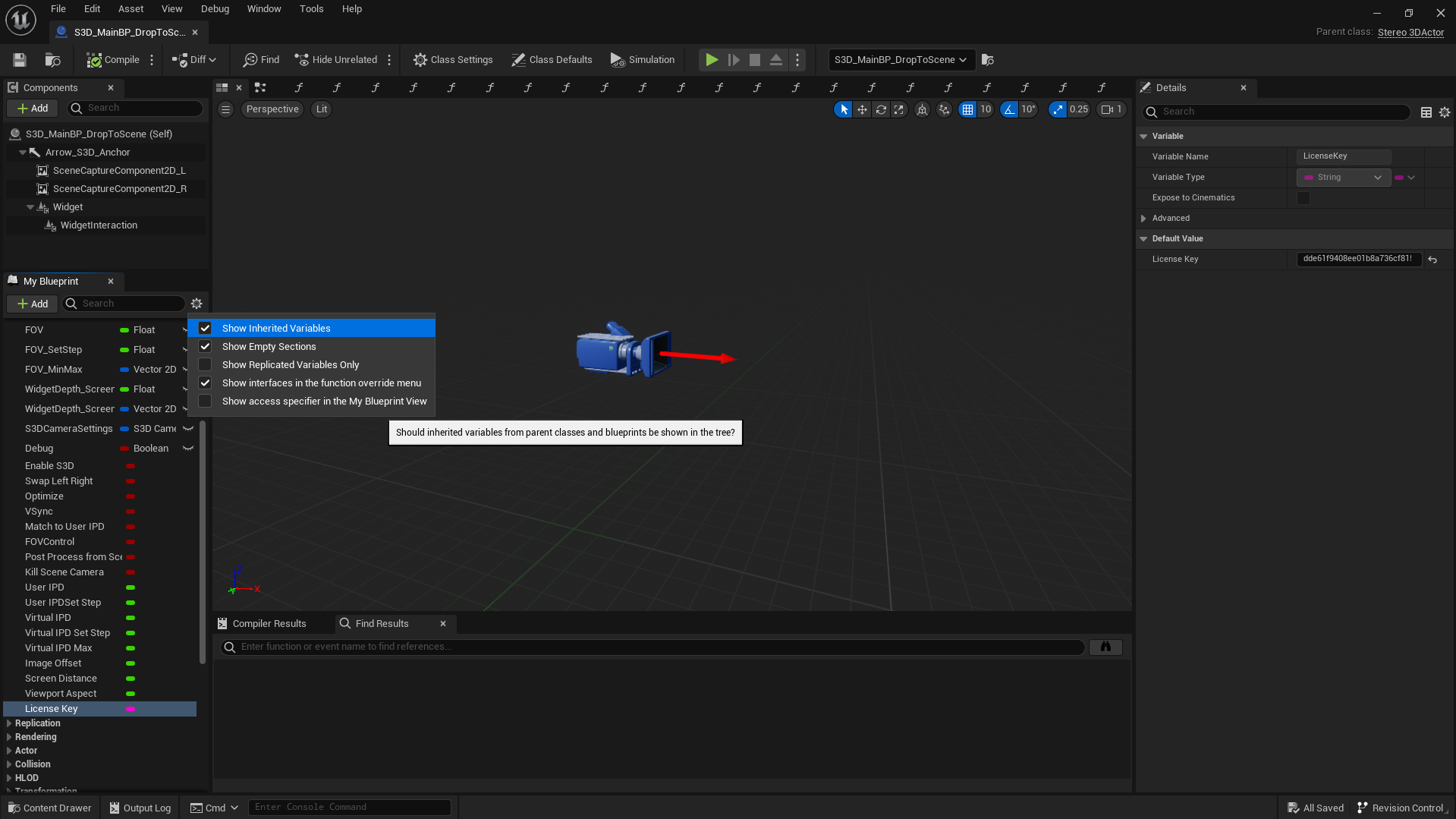This screenshot has width=1456, height=819.
Task: Click the Class Defaults button
Action: coord(552,60)
